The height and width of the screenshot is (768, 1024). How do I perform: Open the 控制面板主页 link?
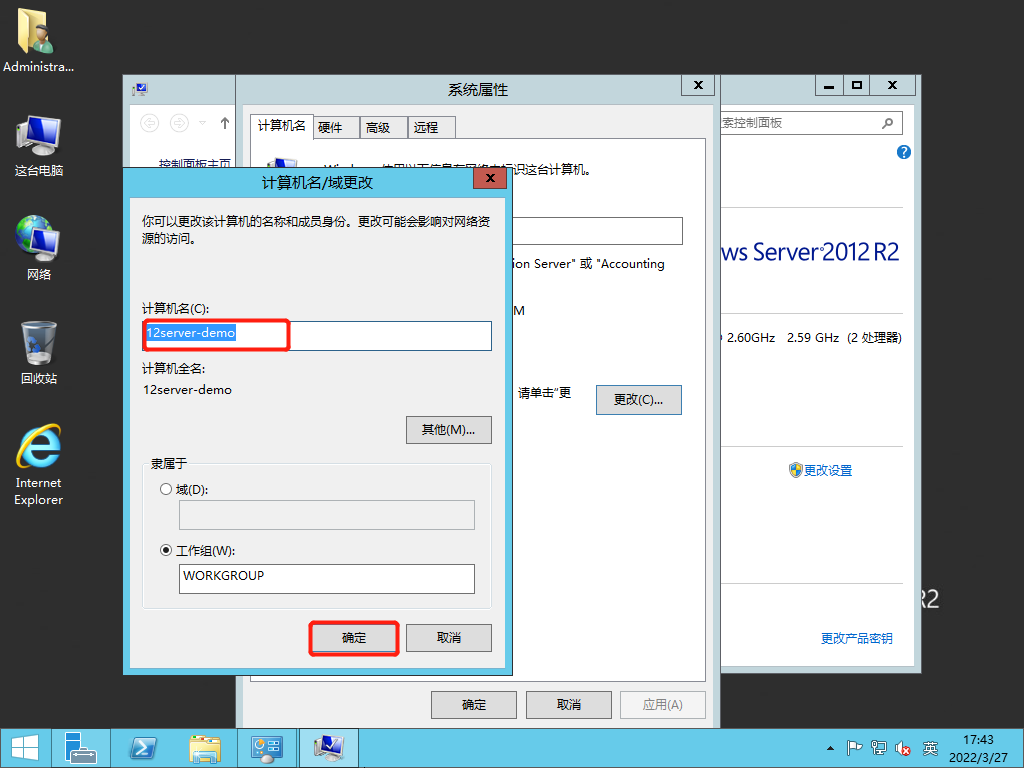(x=195, y=163)
